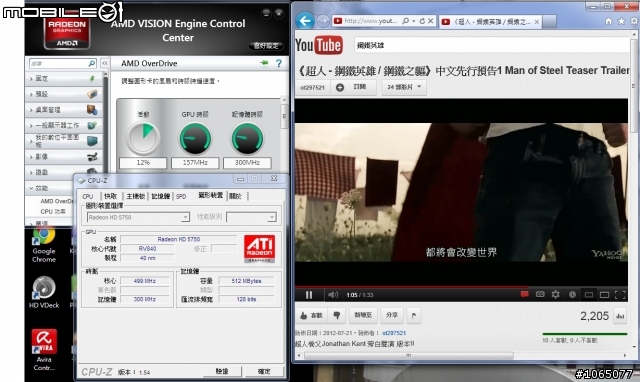
Task: Select CPU Power in sidebar tree
Action: coord(53,211)
